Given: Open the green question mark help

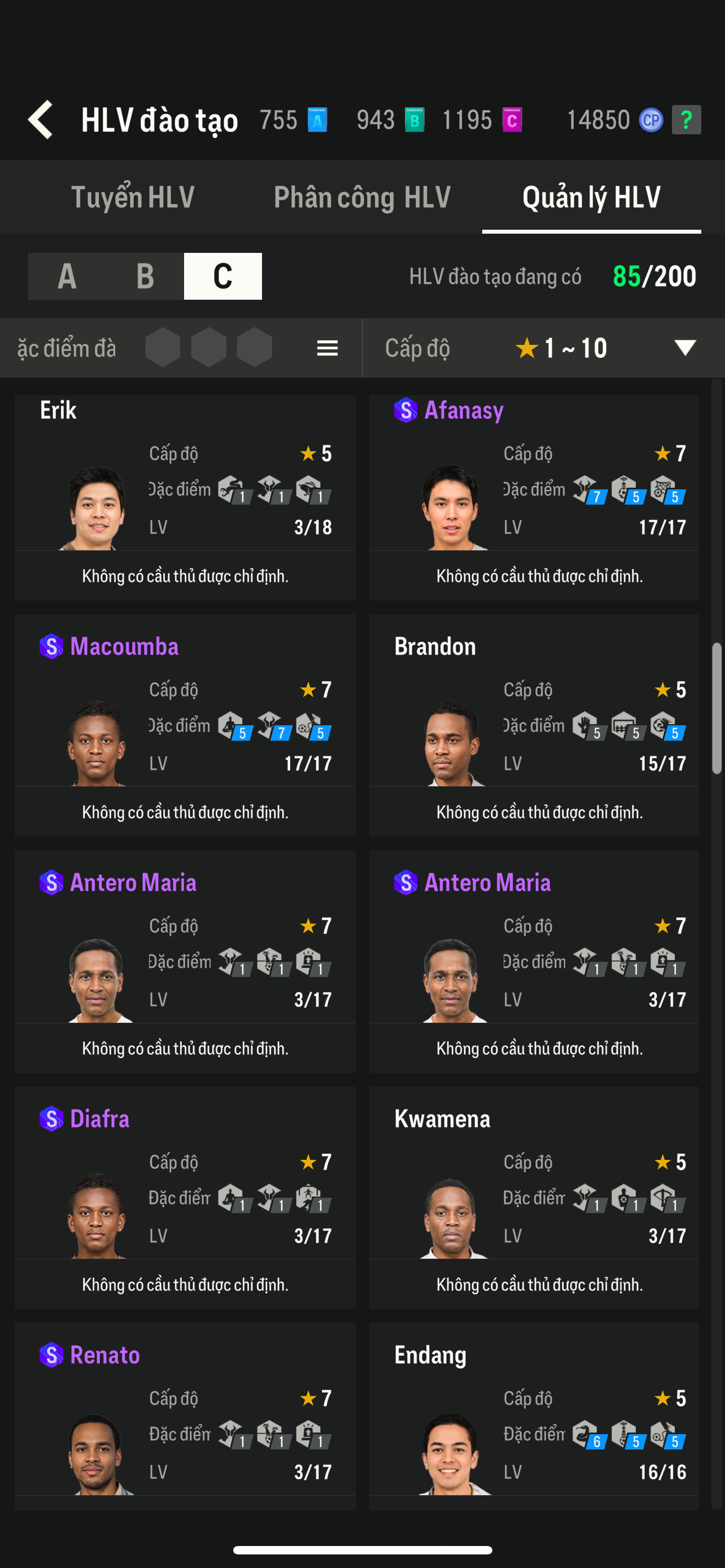Looking at the screenshot, I should click(x=686, y=120).
